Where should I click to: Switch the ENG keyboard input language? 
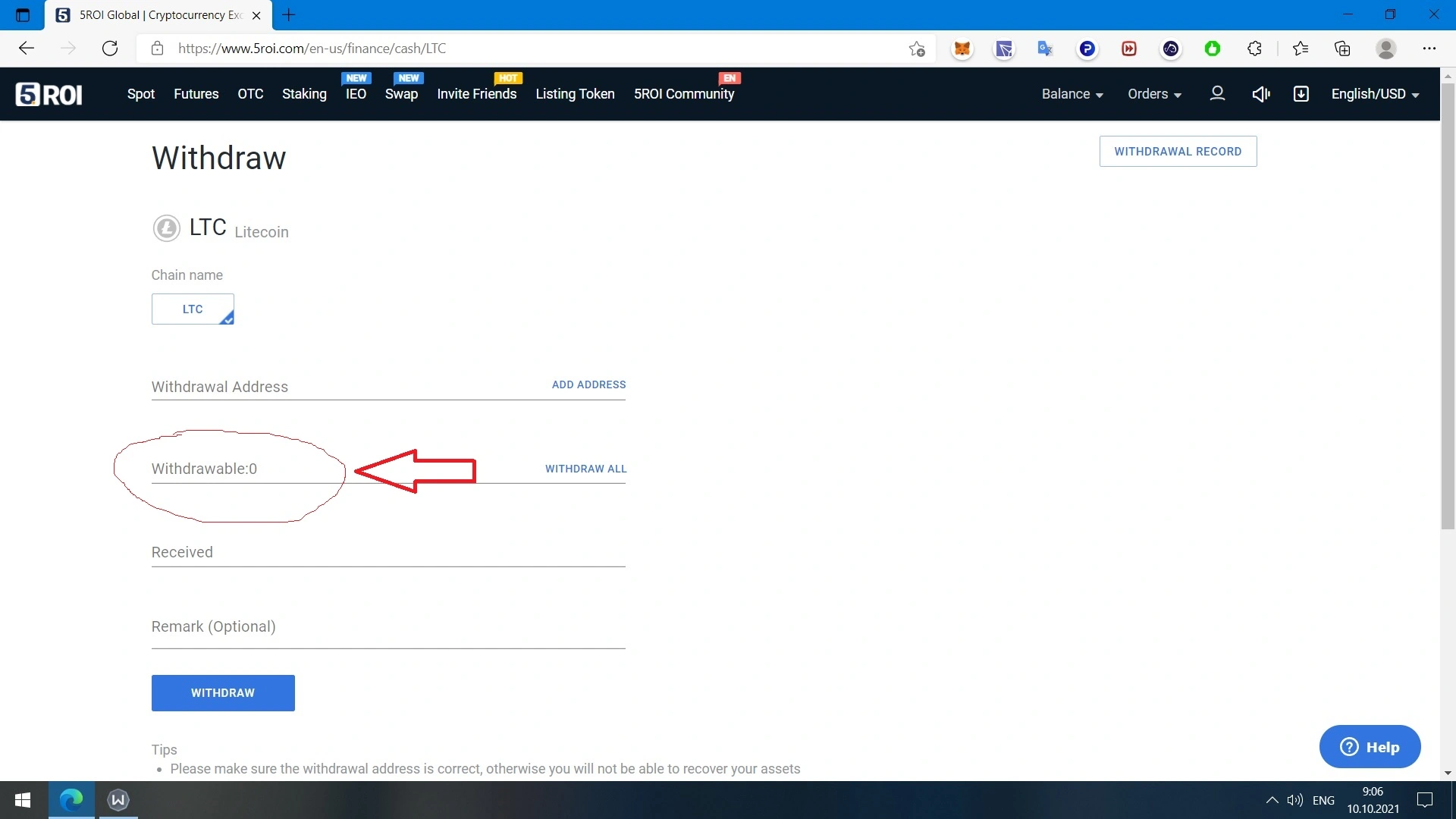(1323, 800)
